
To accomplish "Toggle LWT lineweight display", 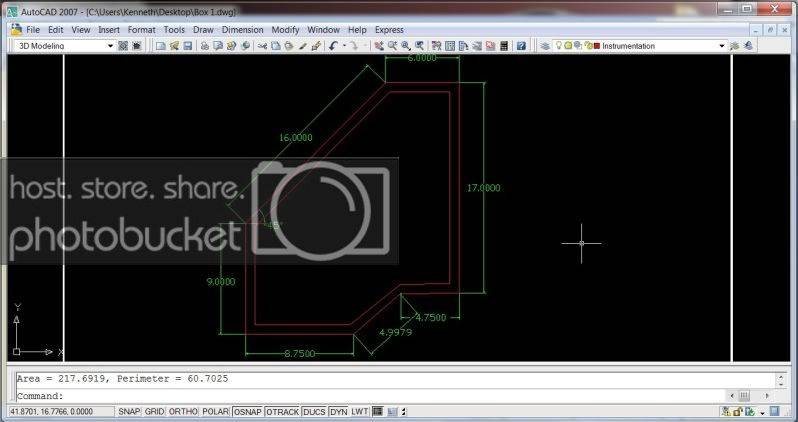I will (x=359, y=412).
